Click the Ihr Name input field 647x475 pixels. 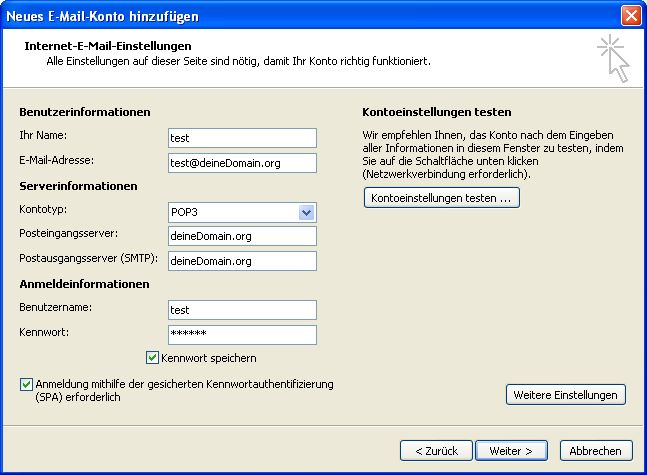pyautogui.click(x=242, y=138)
